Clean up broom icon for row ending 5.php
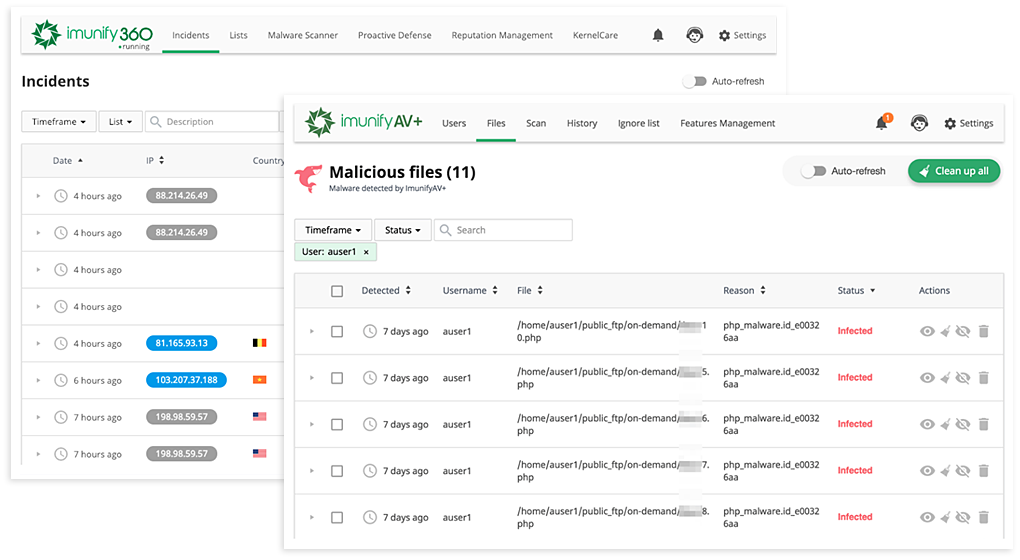Image resolution: width=1020 pixels, height=560 pixels. pos(945,378)
